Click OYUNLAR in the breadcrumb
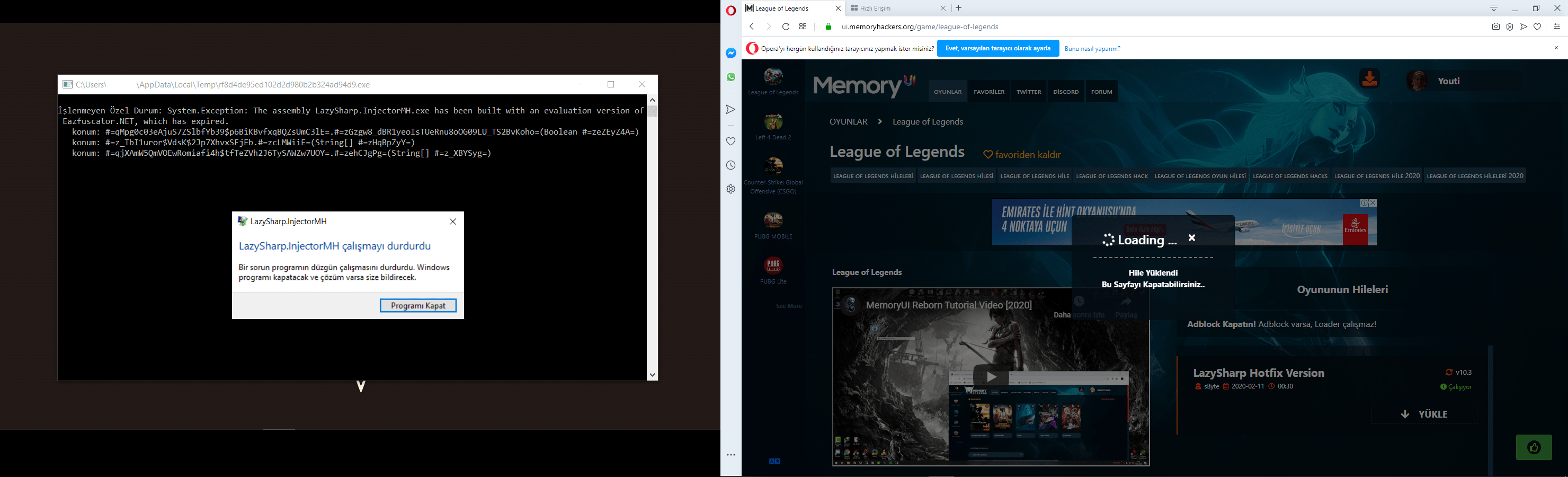The image size is (1568, 477). click(848, 122)
